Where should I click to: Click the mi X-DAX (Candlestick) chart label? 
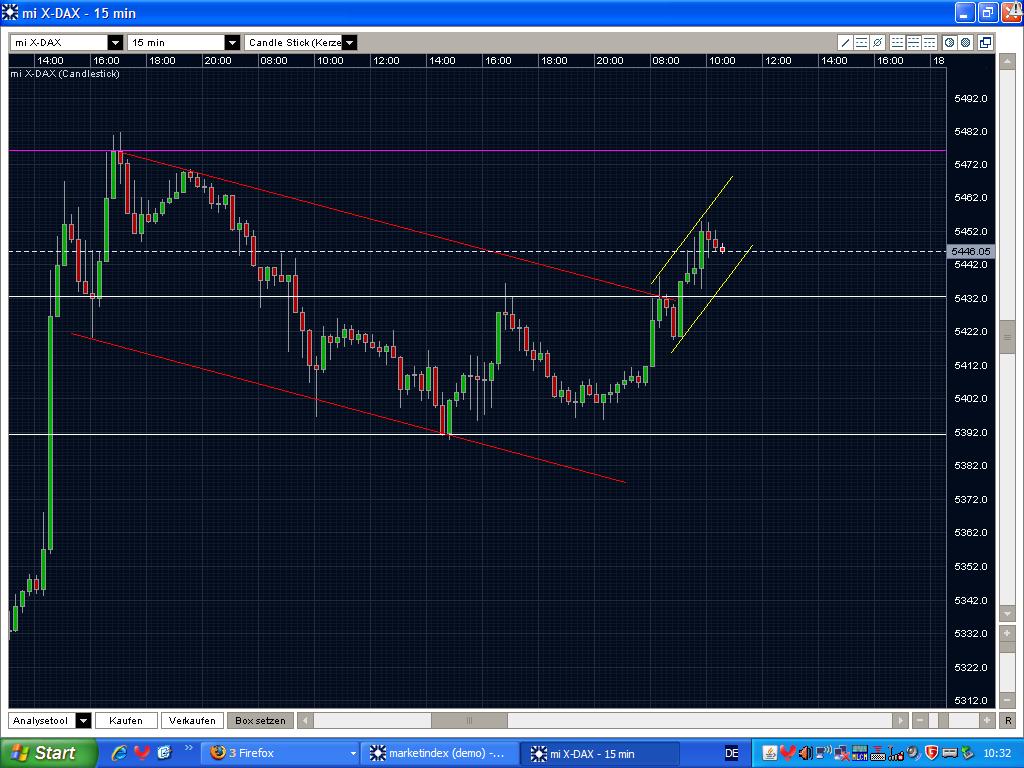pyautogui.click(x=65, y=74)
